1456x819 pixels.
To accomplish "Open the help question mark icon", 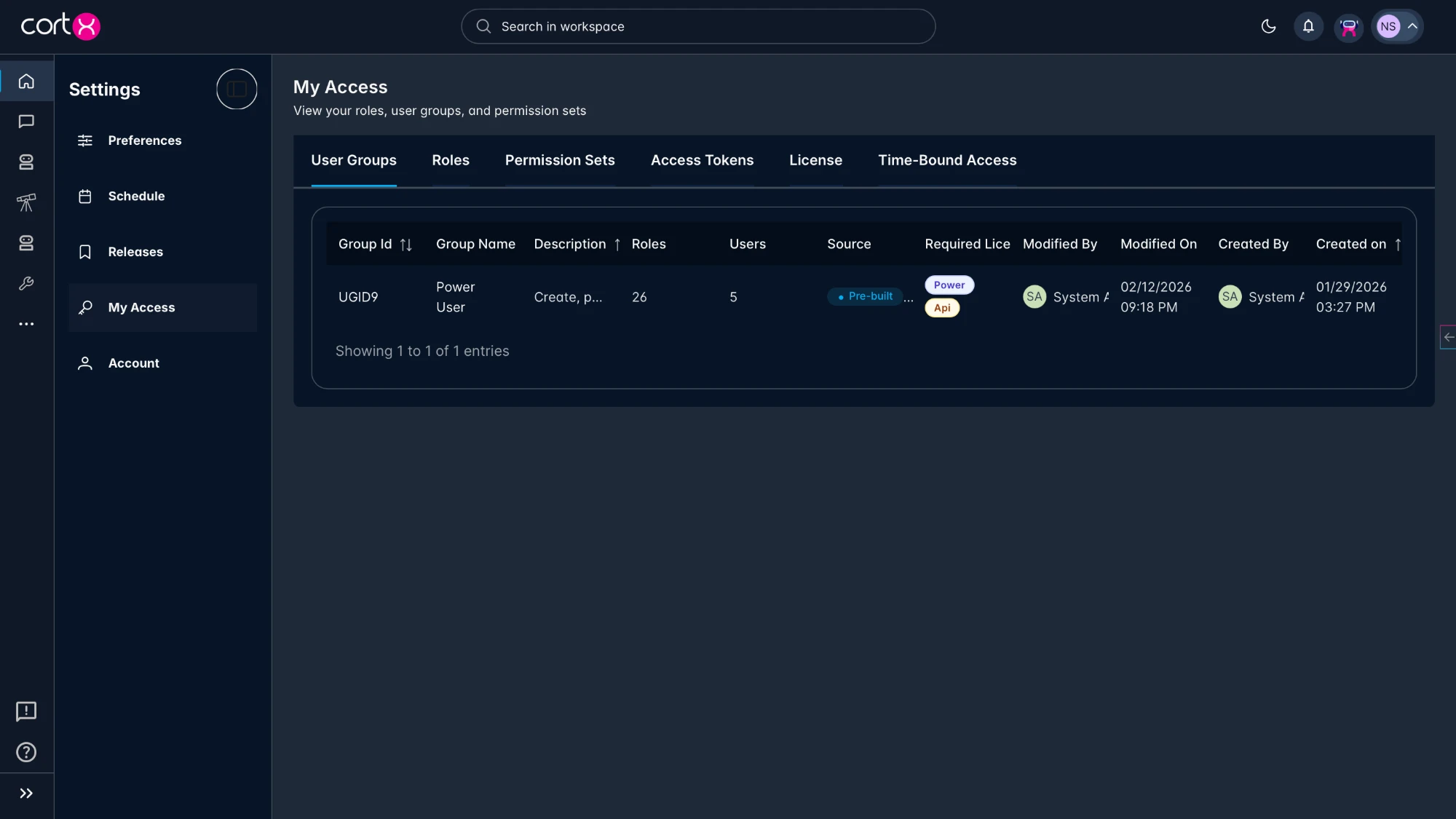I will point(26,752).
